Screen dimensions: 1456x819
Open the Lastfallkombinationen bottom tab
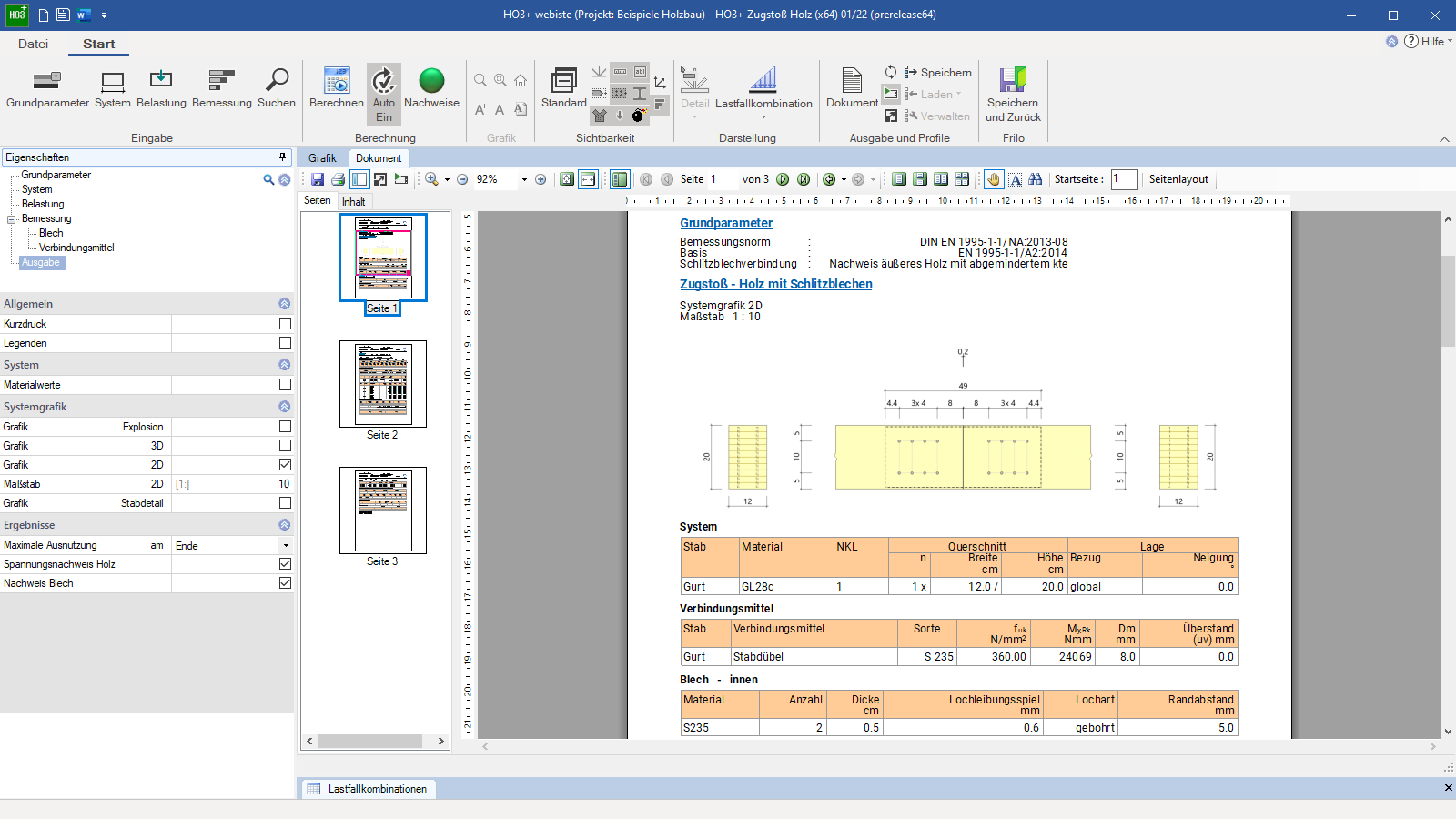point(368,789)
